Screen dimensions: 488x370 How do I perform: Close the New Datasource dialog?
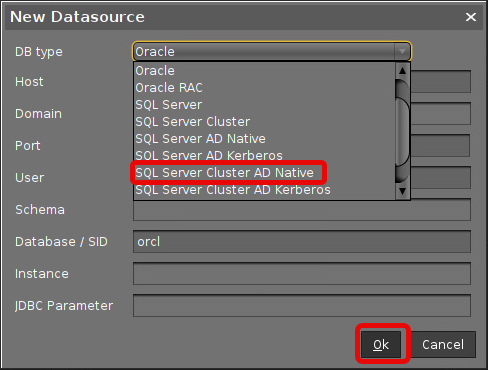(x=471, y=17)
